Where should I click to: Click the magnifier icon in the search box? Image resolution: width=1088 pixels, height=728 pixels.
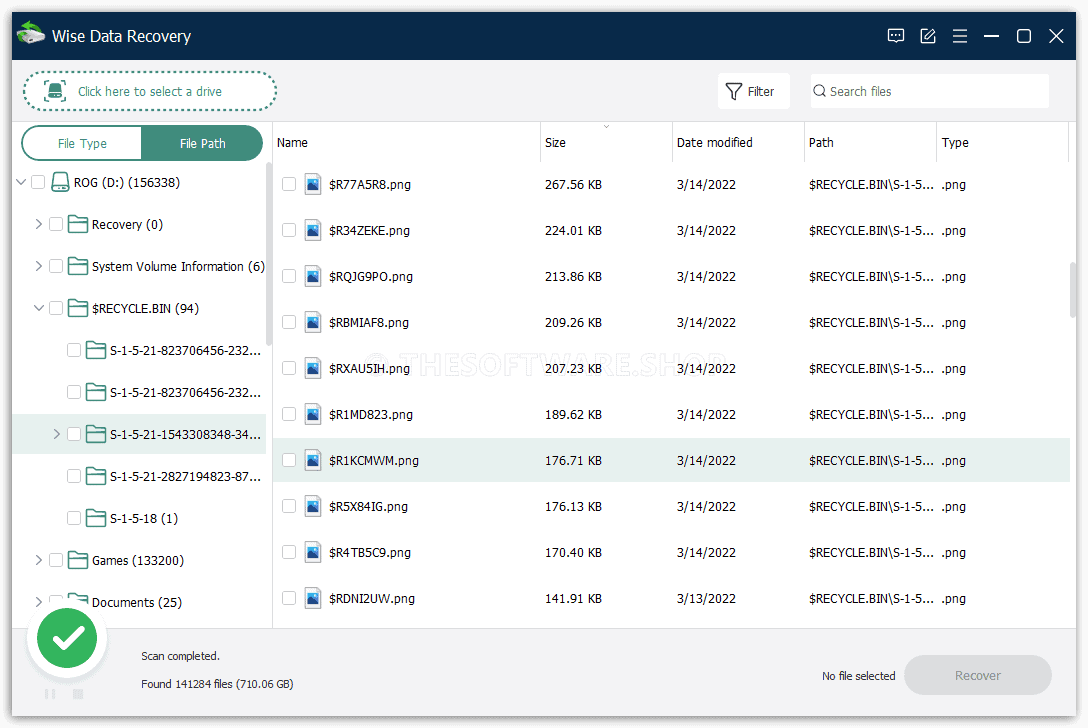coord(819,91)
